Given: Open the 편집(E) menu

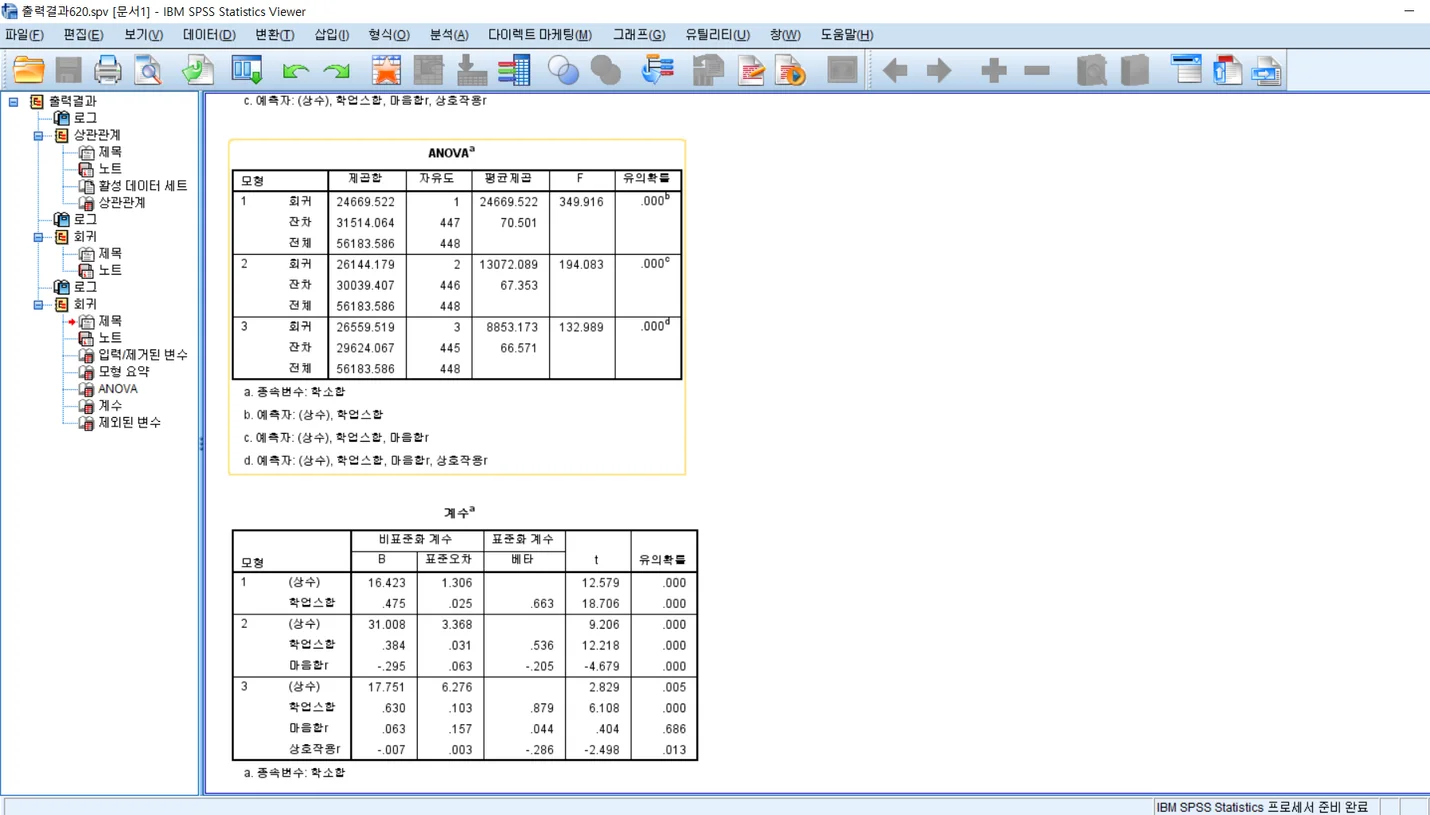Looking at the screenshot, I should [83, 35].
